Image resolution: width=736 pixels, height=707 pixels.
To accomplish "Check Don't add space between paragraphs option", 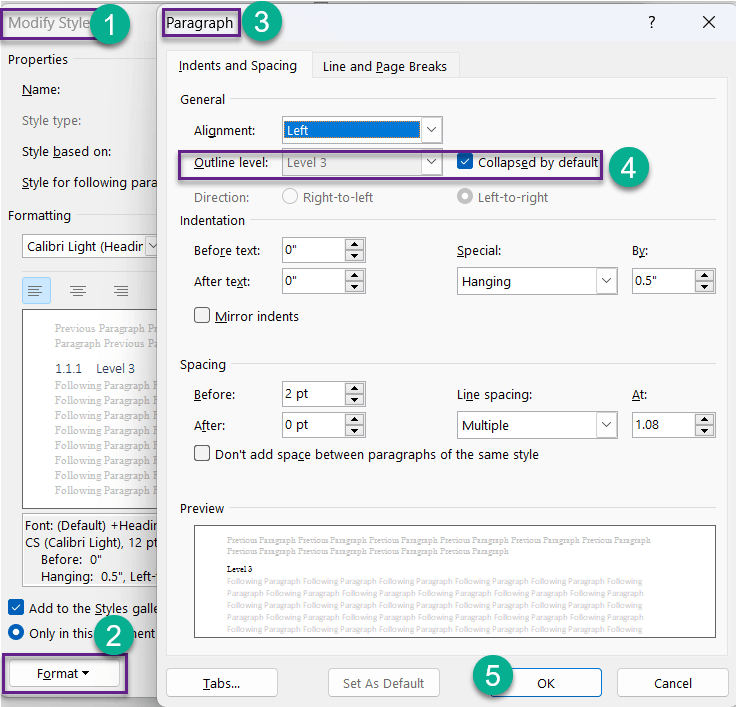I will click(x=202, y=453).
